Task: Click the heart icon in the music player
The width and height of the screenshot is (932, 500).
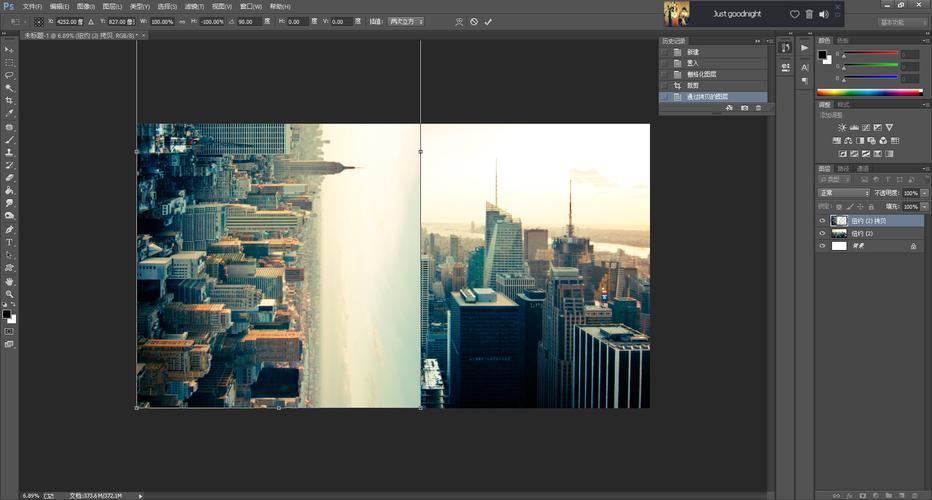Action: [794, 14]
